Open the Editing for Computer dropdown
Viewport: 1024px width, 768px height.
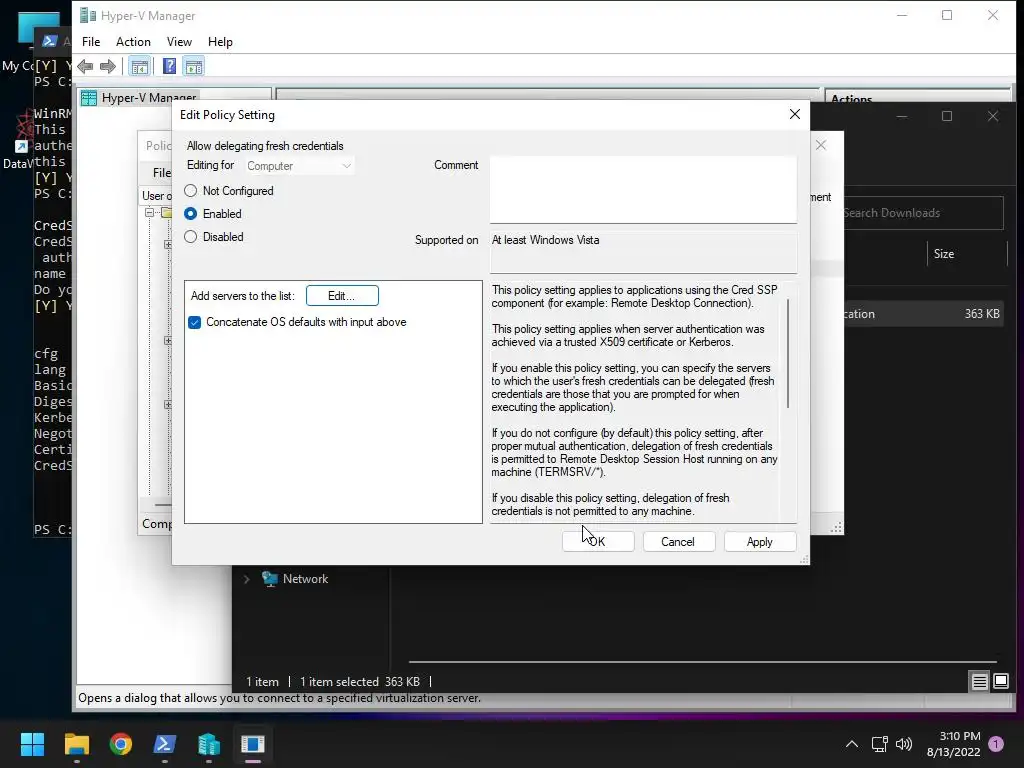click(x=300, y=166)
